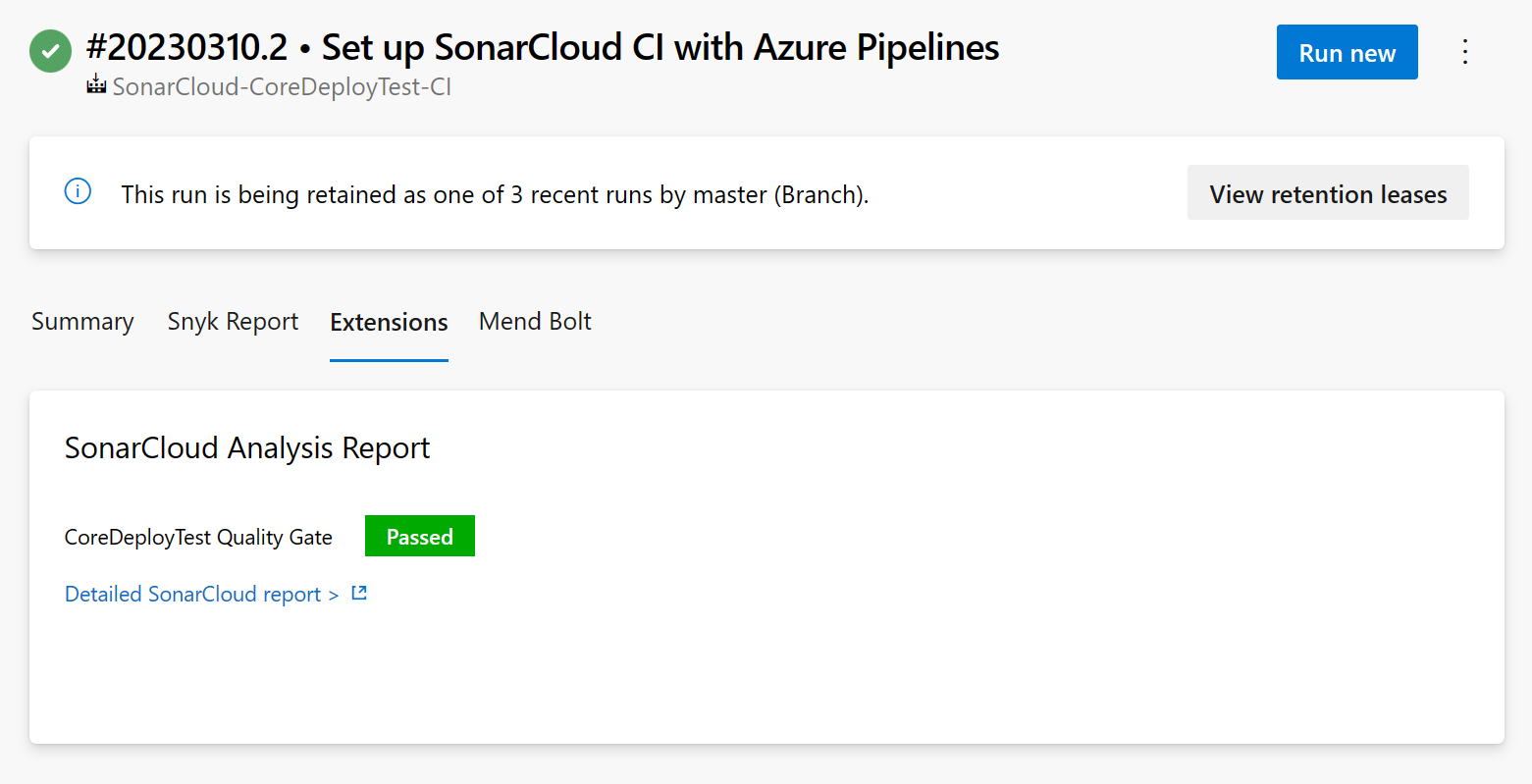Image resolution: width=1532 pixels, height=784 pixels.
Task: Open the Snyk Report tab
Action: pos(233,322)
